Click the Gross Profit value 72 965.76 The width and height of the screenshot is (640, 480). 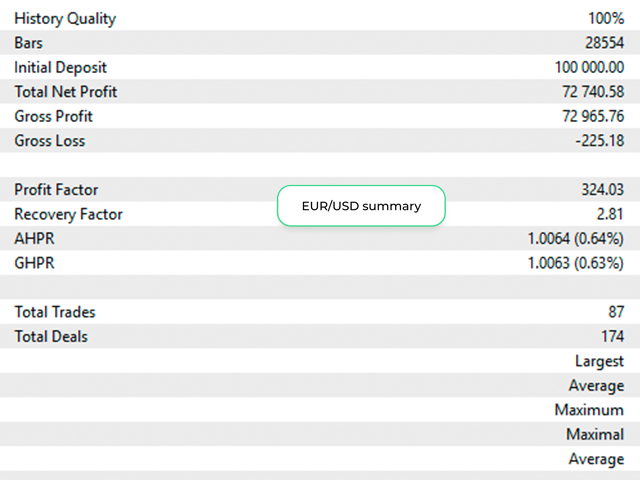(593, 116)
